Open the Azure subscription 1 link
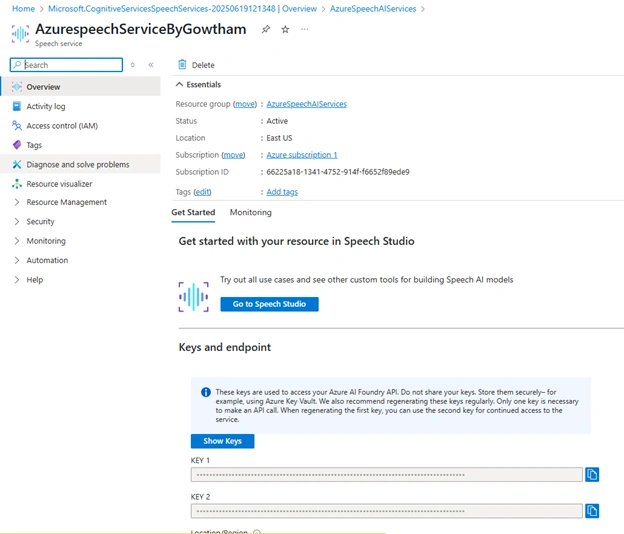Image resolution: width=624 pixels, height=534 pixels. pos(302,155)
